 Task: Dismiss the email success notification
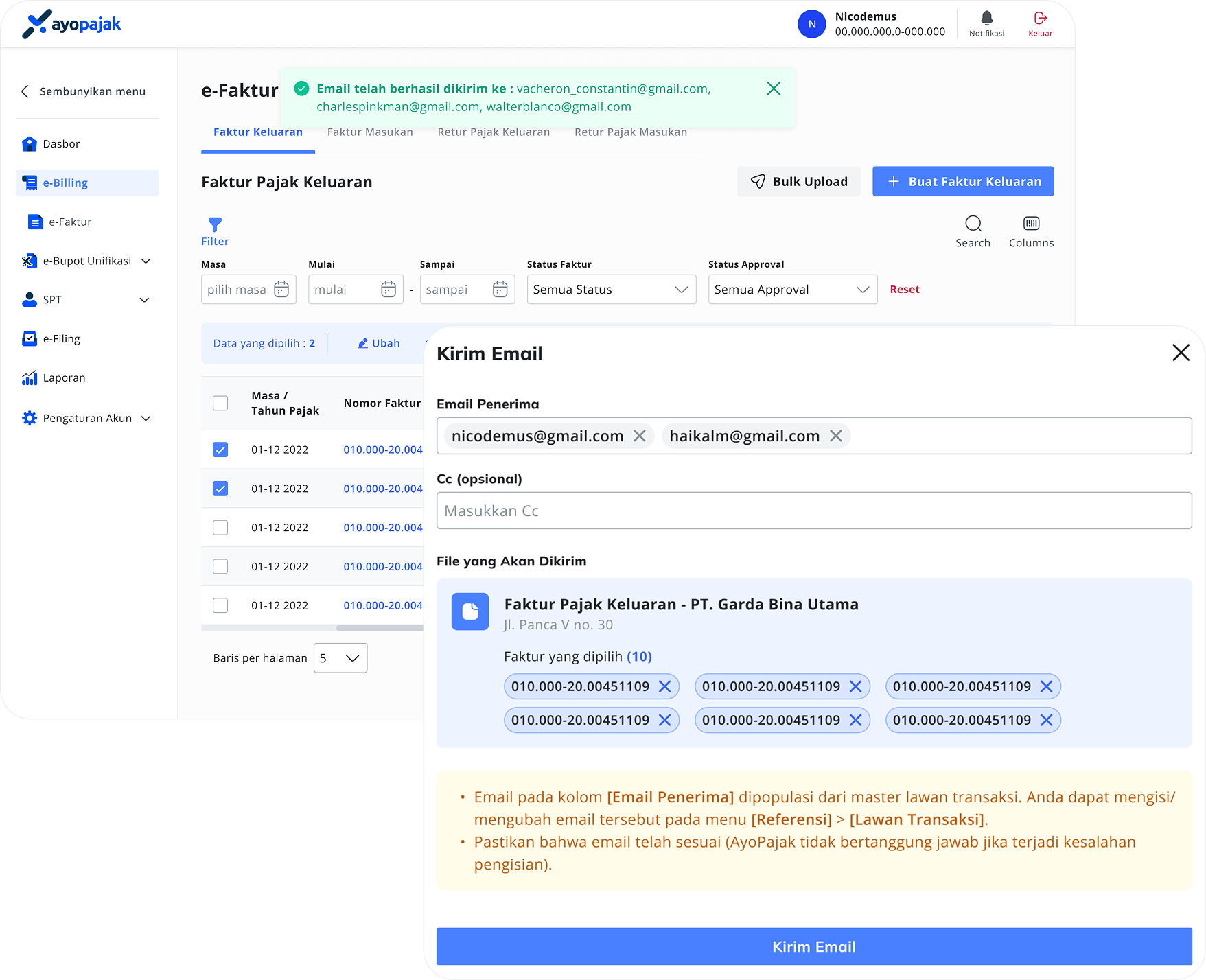[x=774, y=89]
